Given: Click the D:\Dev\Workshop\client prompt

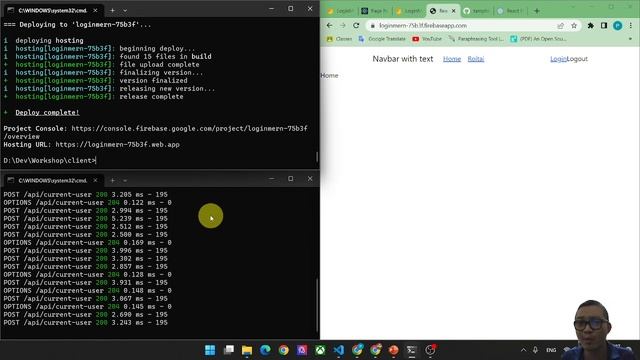Looking at the screenshot, I should tap(49, 160).
